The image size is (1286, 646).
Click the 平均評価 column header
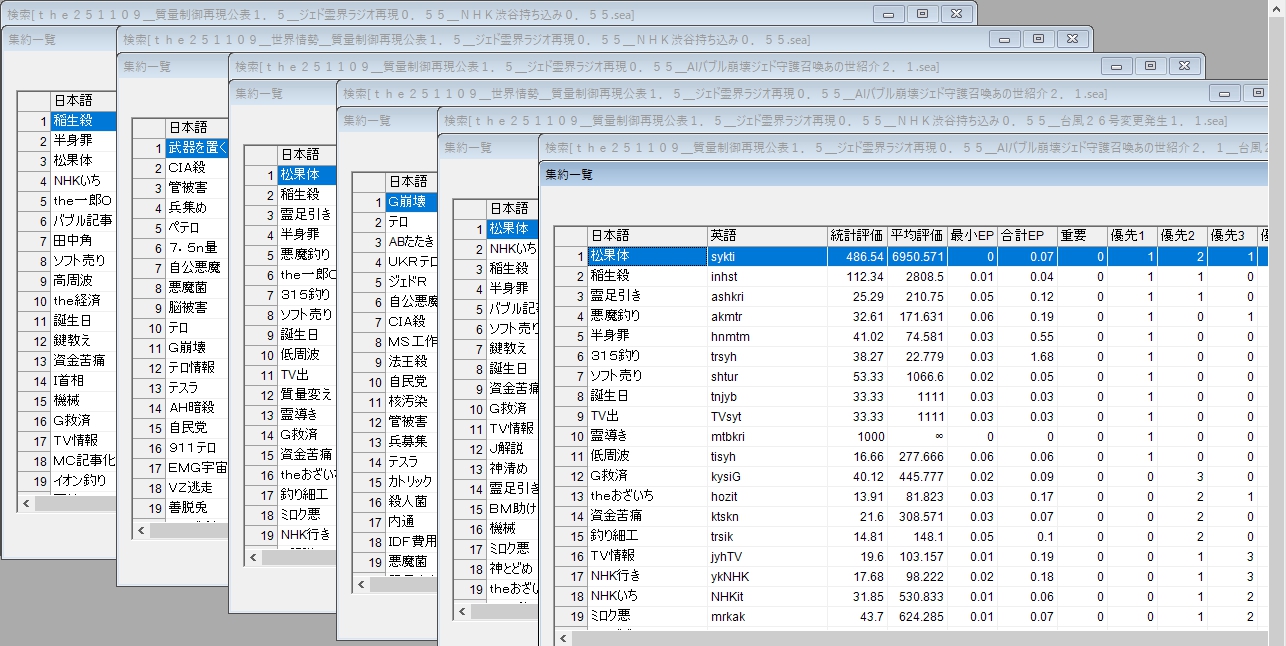(x=917, y=236)
